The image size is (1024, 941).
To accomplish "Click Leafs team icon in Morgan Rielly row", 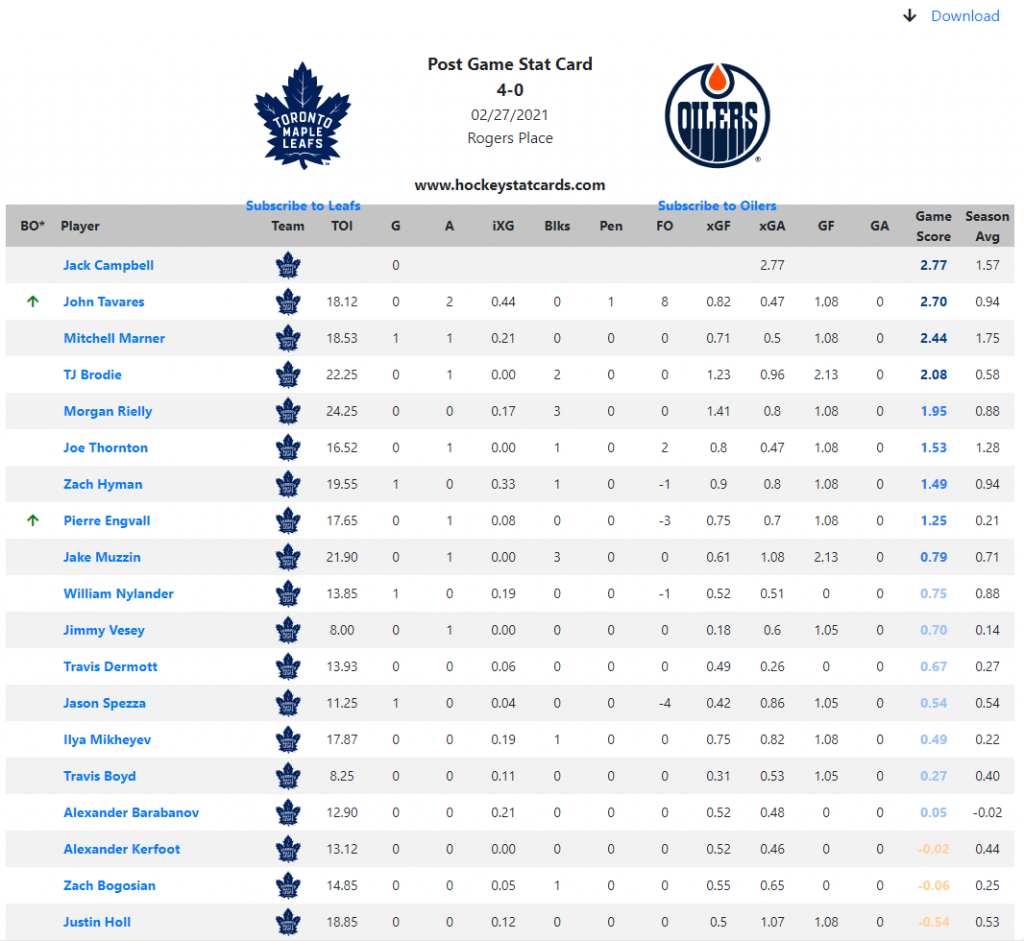I will click(x=288, y=412).
